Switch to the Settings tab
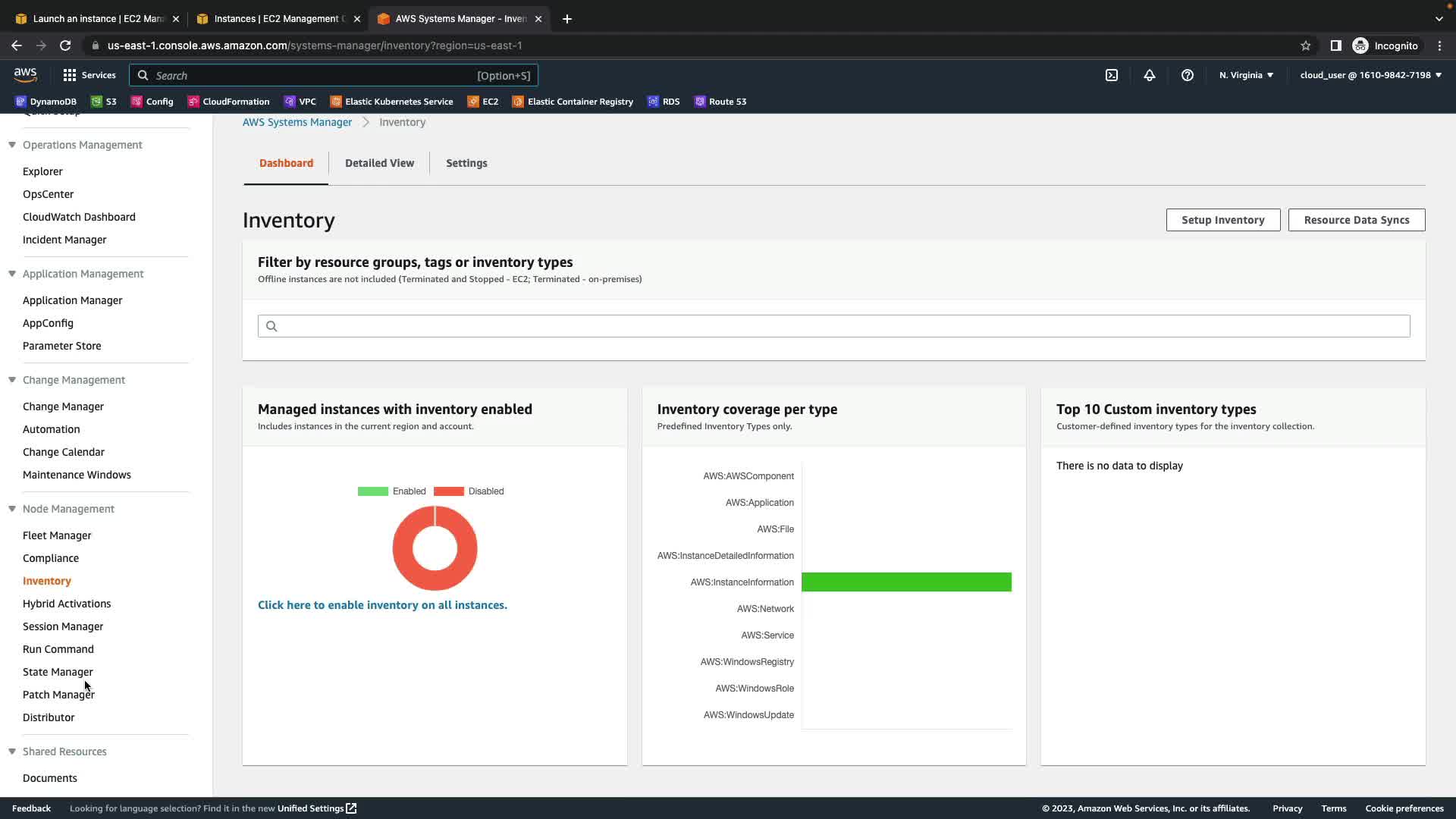The image size is (1456, 819). tap(466, 163)
